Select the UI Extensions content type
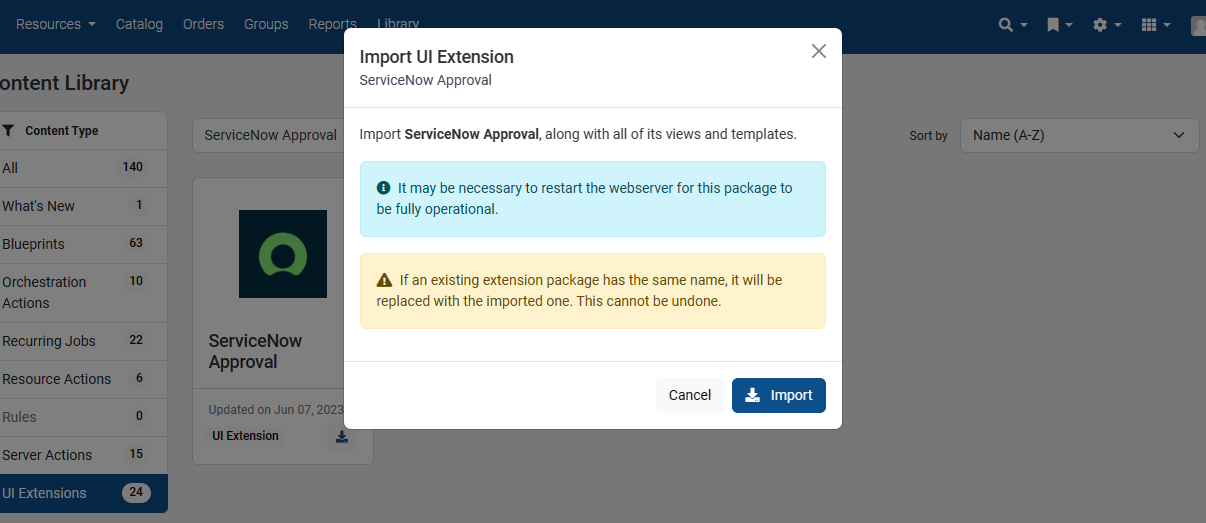This screenshot has height=523, width=1206. (x=45, y=493)
